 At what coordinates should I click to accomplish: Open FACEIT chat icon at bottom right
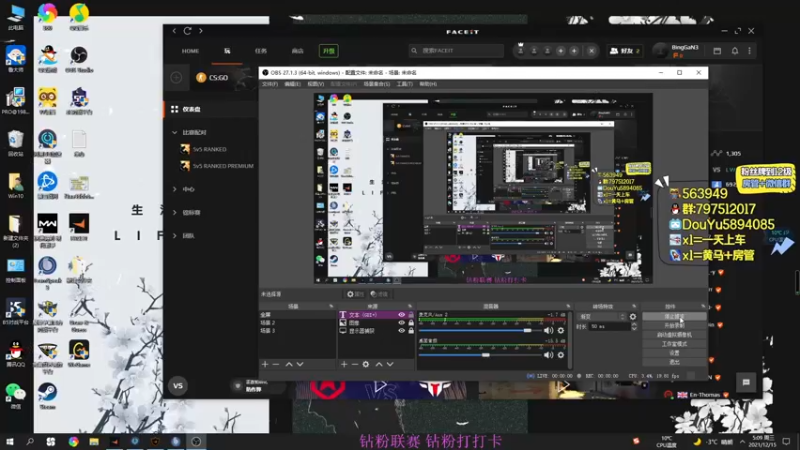point(746,382)
